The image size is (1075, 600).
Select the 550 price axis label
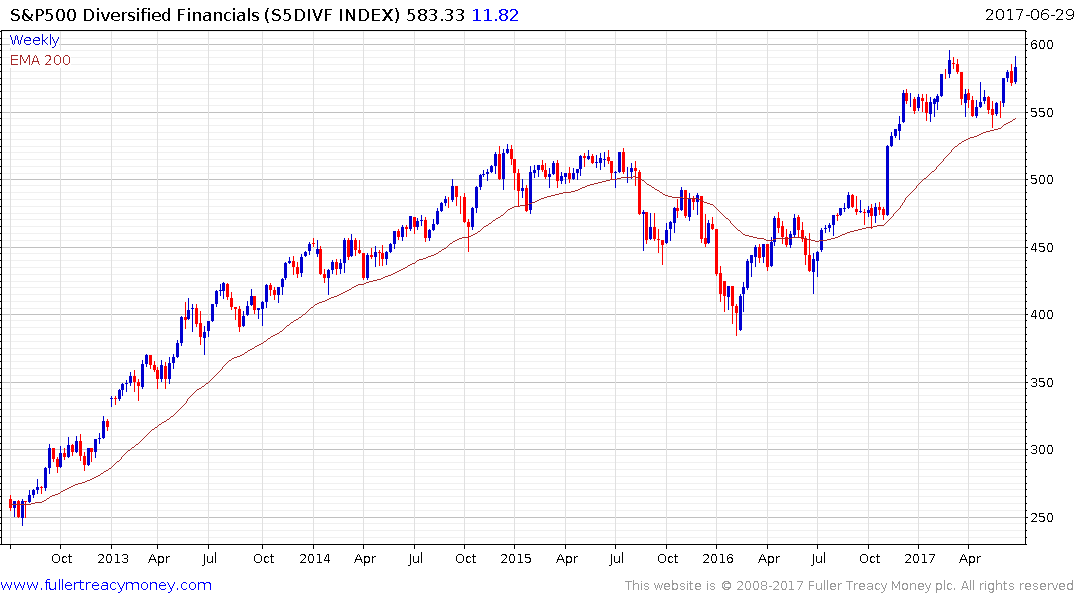coord(1041,112)
